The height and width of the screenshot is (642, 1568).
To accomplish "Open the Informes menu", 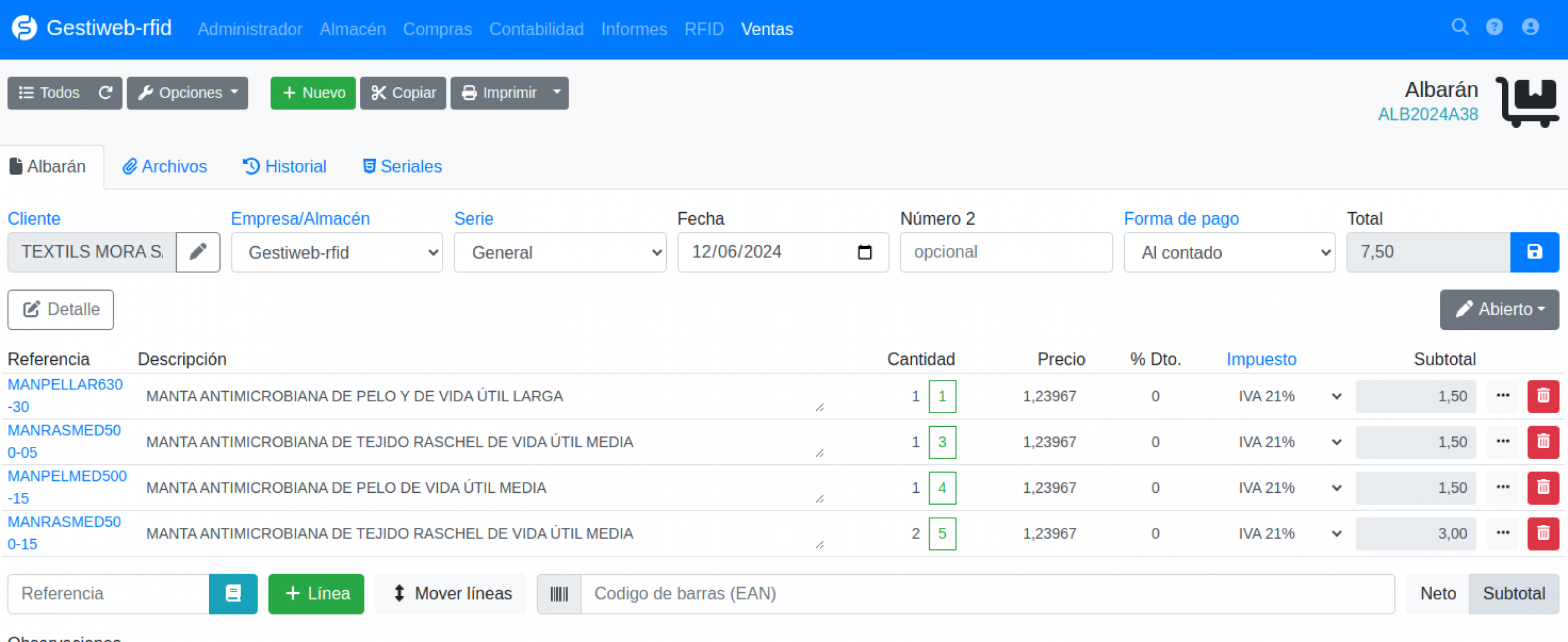I will click(634, 29).
